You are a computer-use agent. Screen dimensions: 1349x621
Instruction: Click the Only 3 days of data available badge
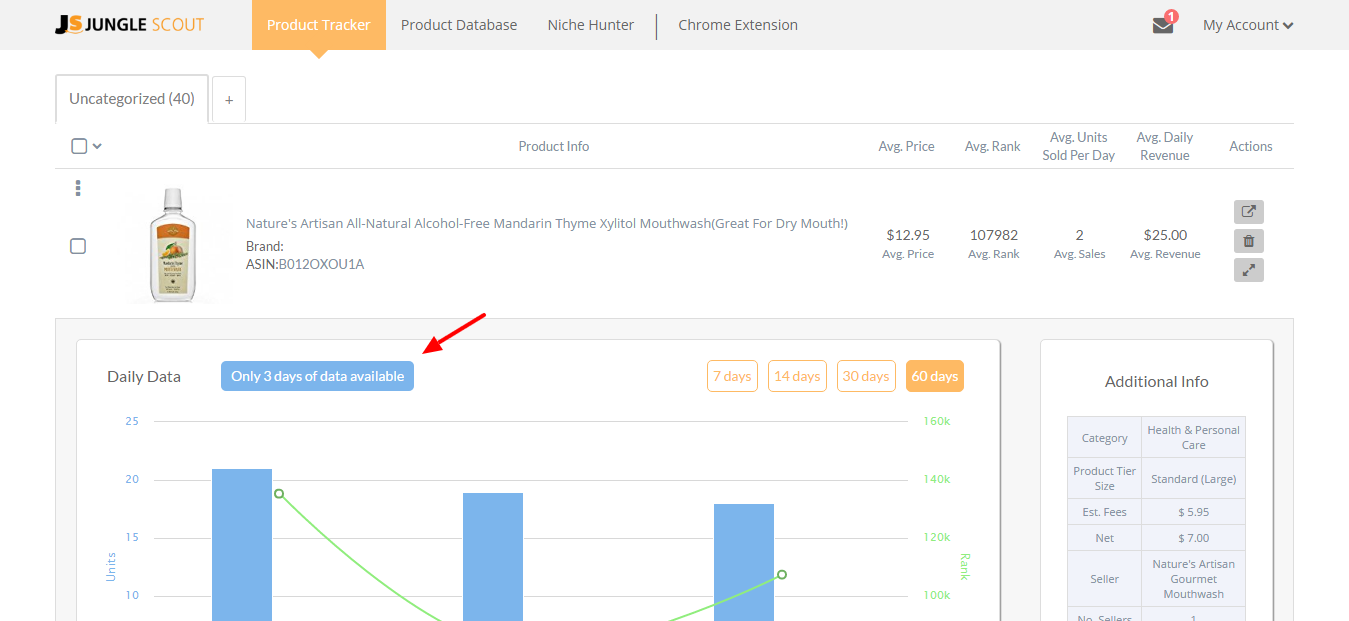tap(317, 376)
